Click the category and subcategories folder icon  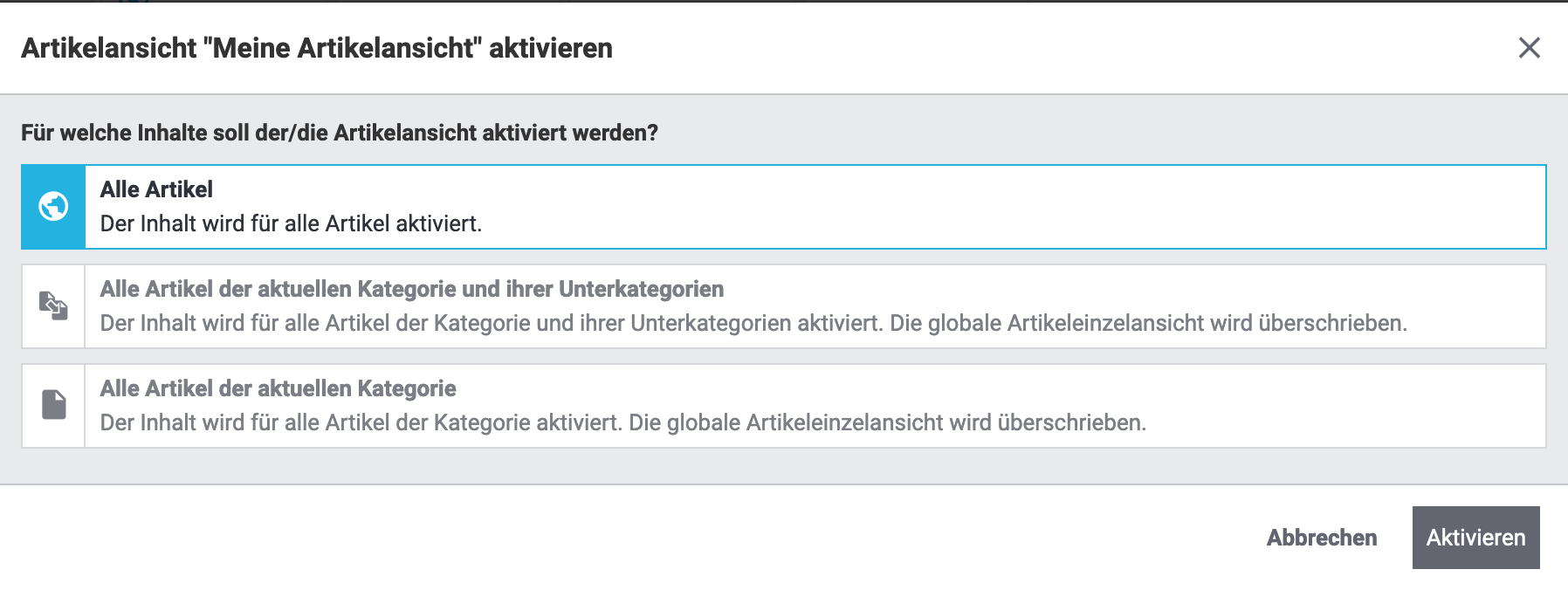point(53,306)
